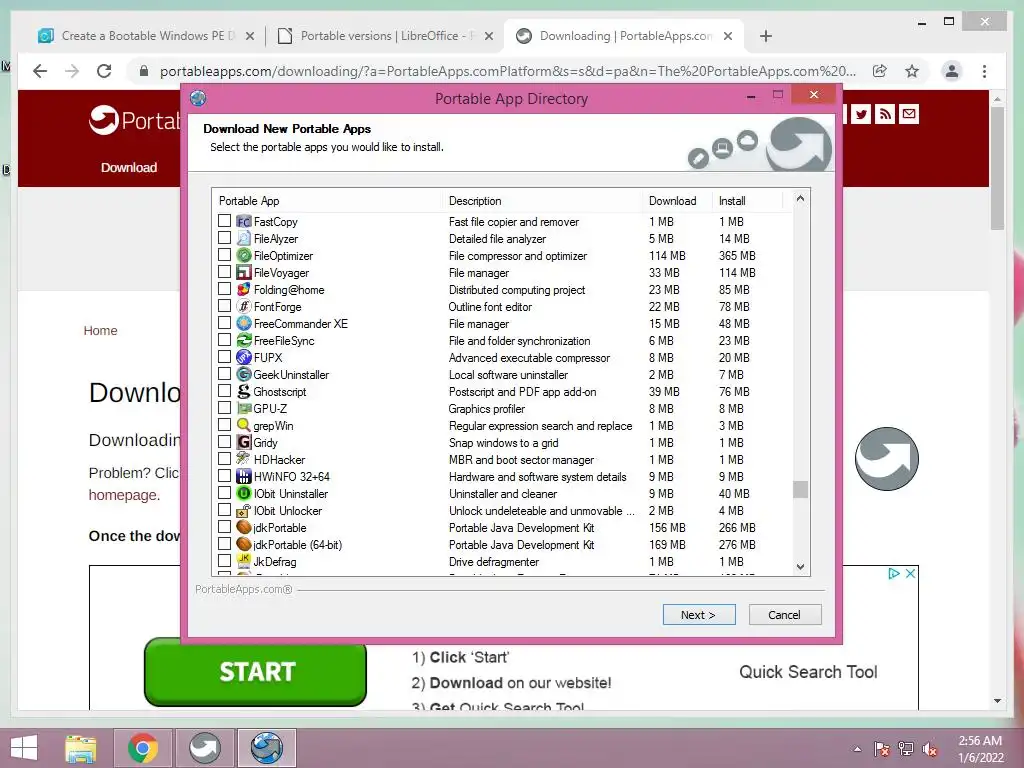Image resolution: width=1024 pixels, height=768 pixels.
Task: Click the FreeCommander XE app icon
Action: [244, 323]
